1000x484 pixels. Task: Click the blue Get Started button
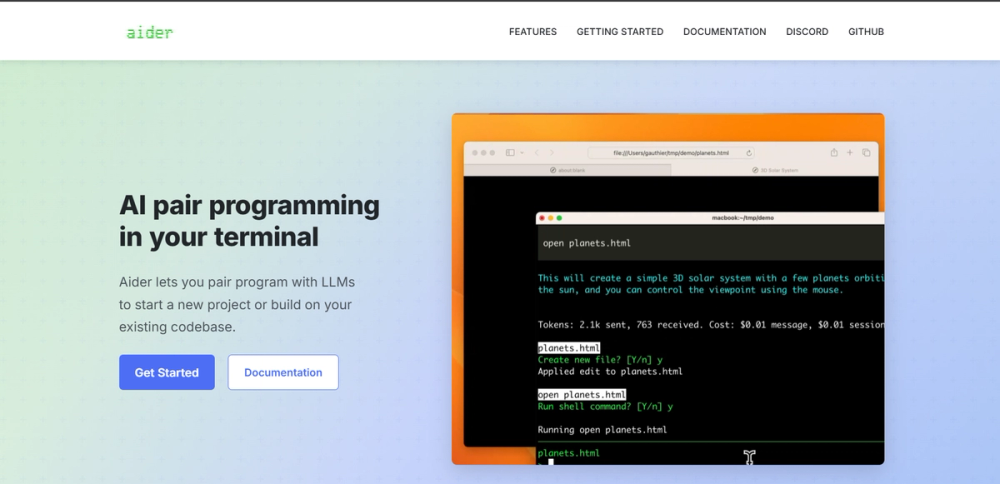point(166,372)
